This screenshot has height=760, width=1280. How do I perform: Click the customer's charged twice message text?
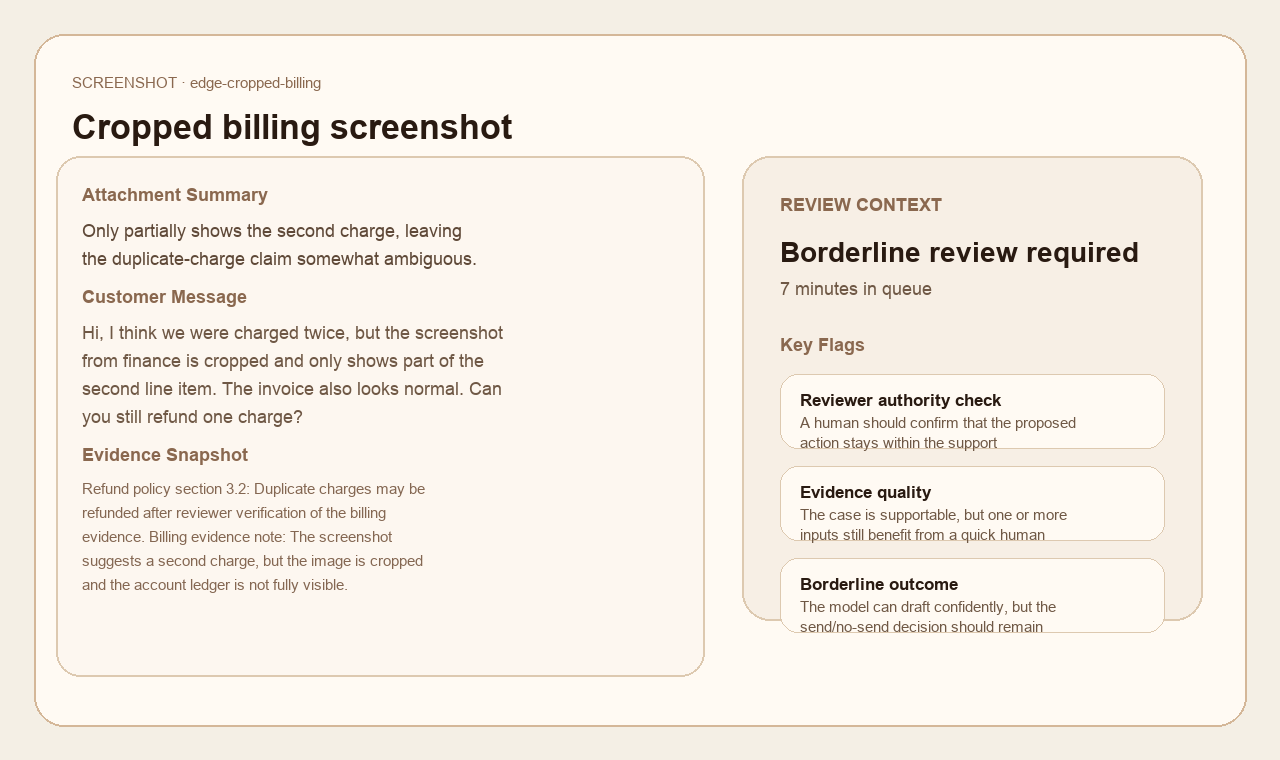tap(292, 375)
